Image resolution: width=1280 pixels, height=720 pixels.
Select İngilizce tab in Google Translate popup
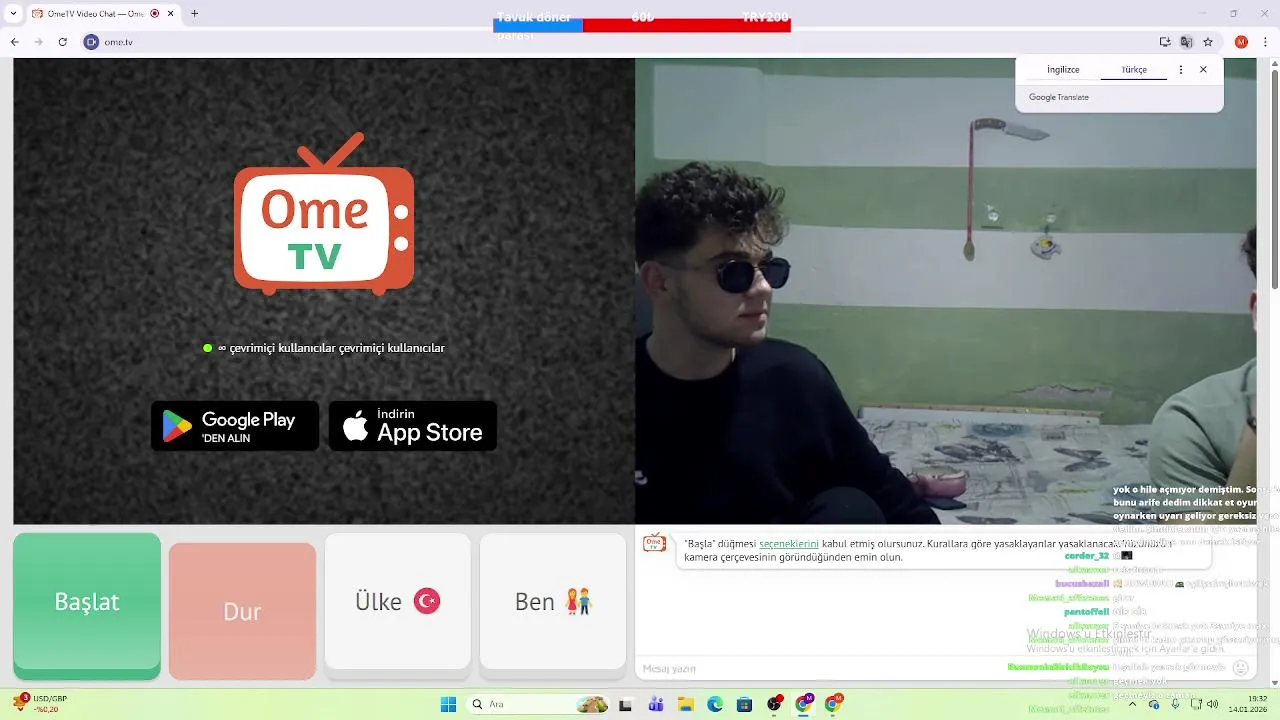(x=1063, y=70)
